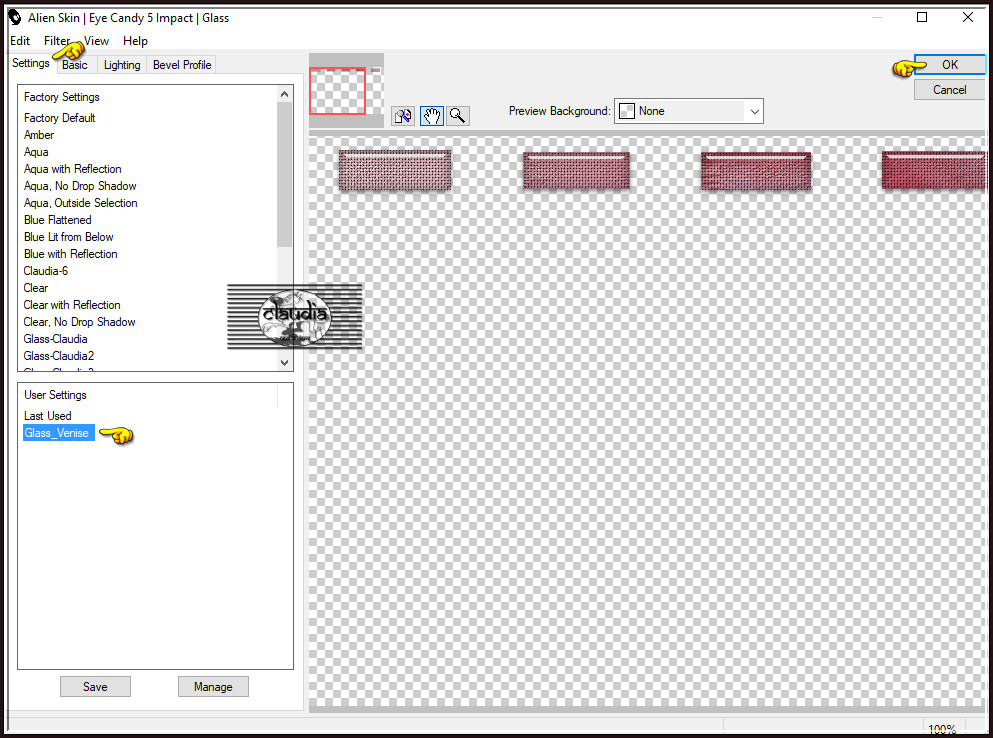Save the current preset with Save button
Image resolution: width=993 pixels, height=738 pixels.
tap(95, 687)
